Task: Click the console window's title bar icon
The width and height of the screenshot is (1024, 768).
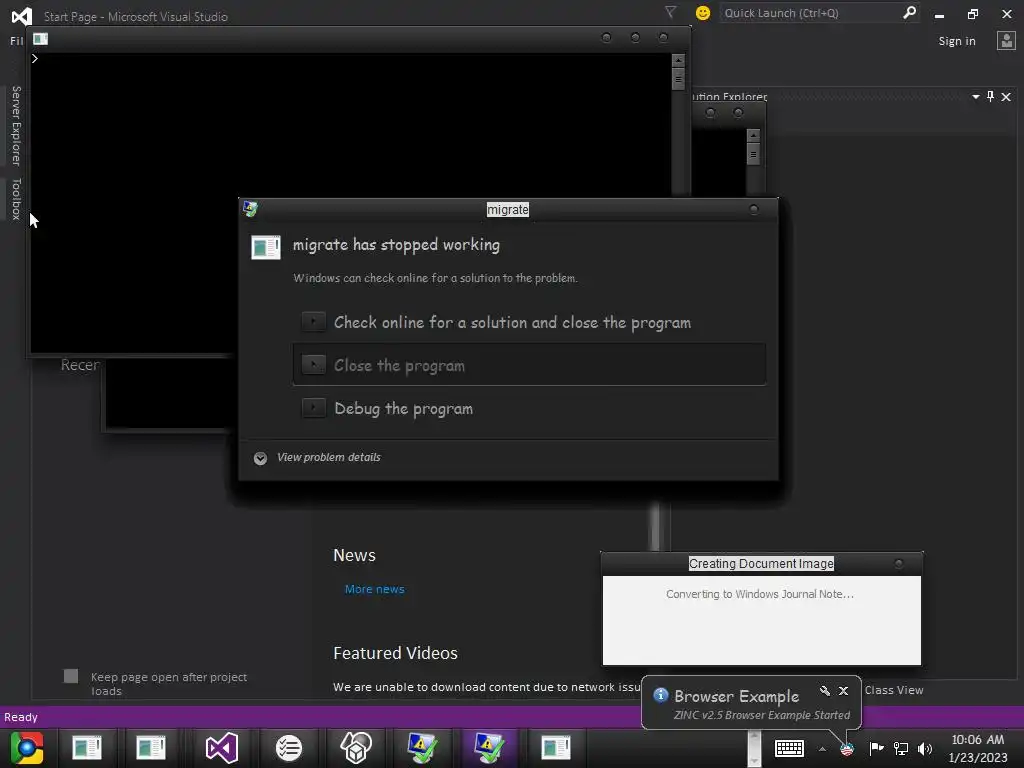Action: pyautogui.click(x=40, y=39)
